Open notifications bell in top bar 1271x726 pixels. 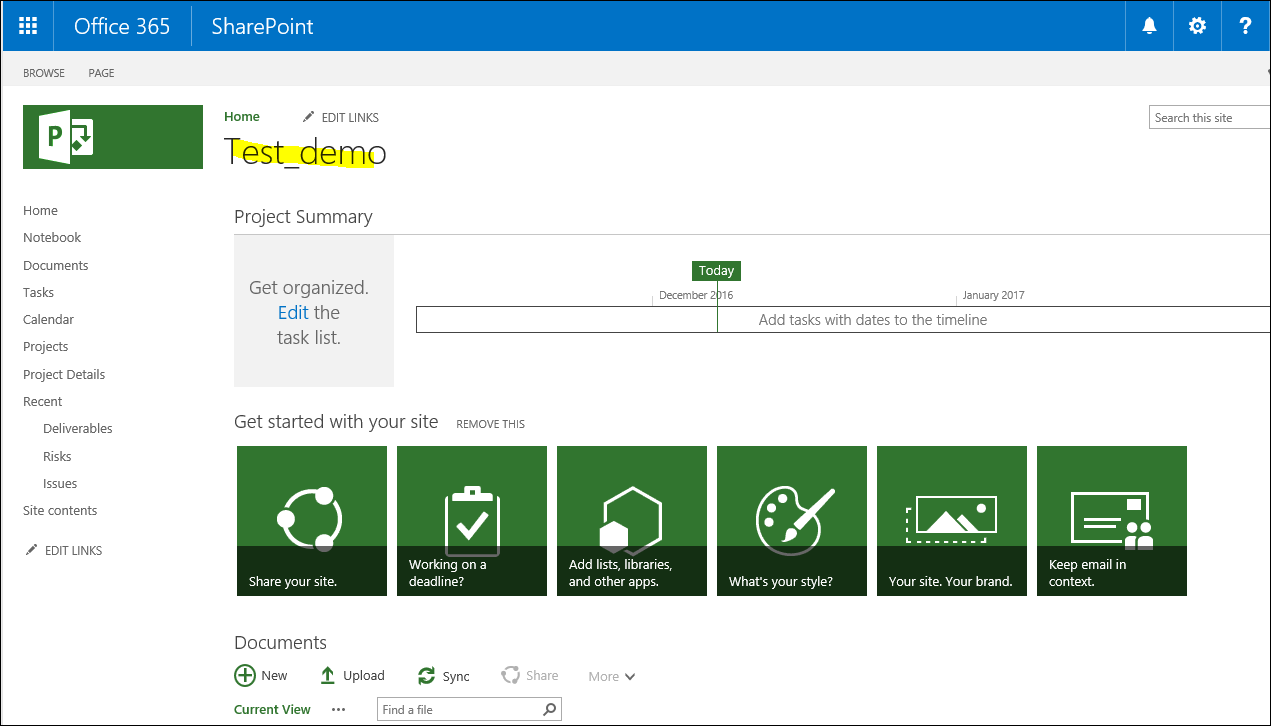click(x=1150, y=26)
